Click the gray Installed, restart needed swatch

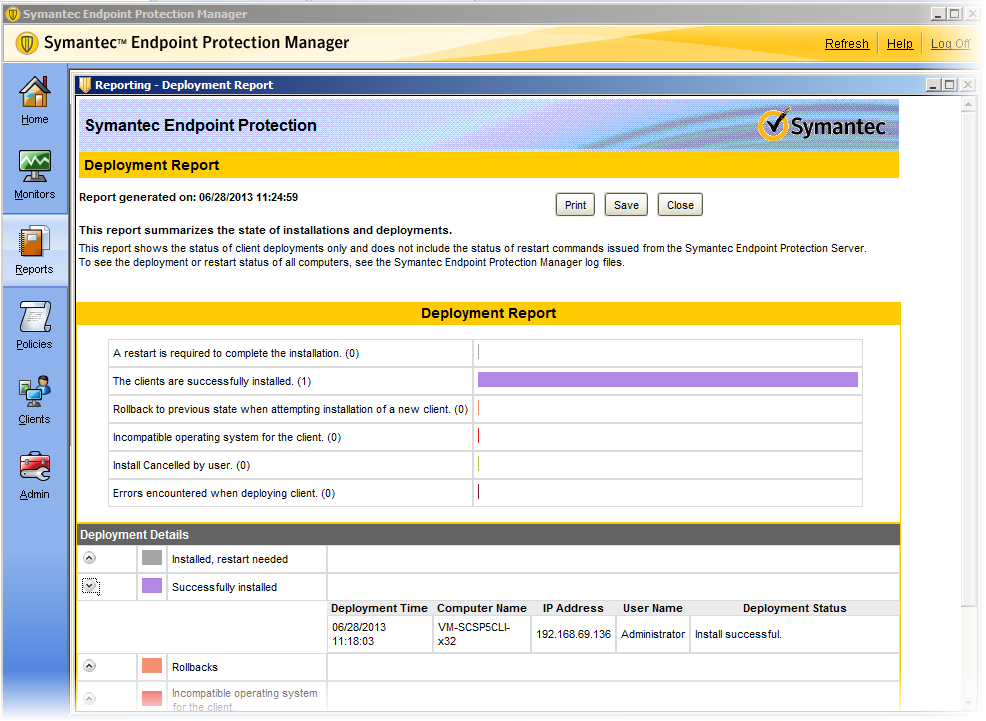click(152, 558)
